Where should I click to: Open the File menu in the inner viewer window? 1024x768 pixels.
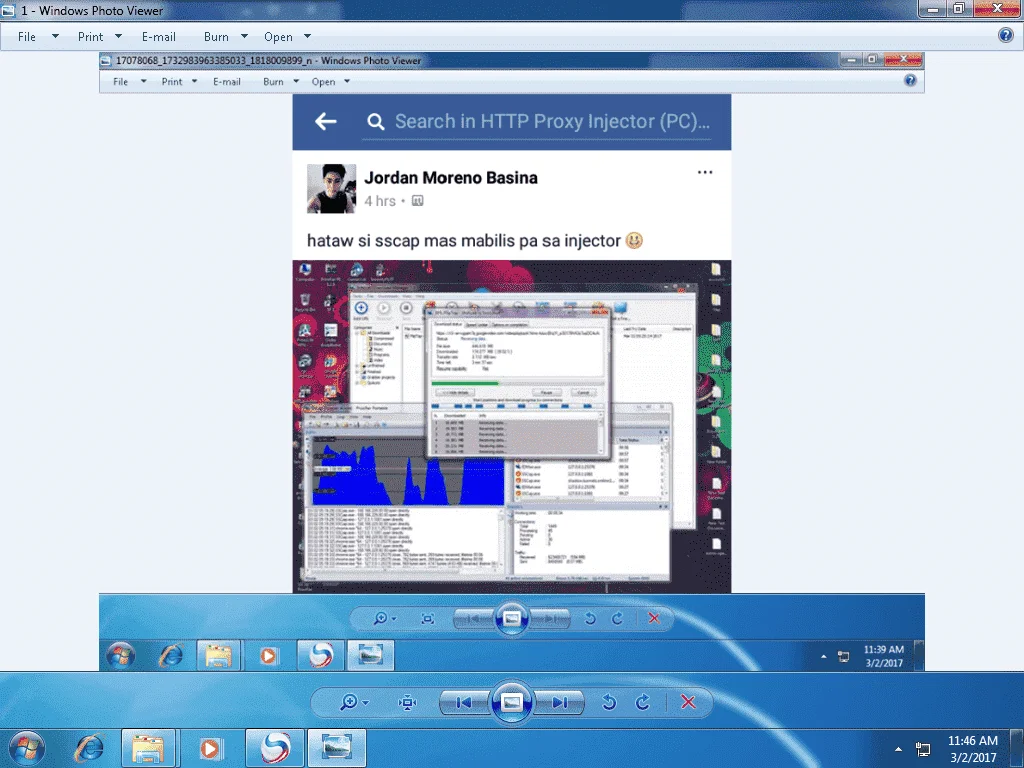point(121,82)
